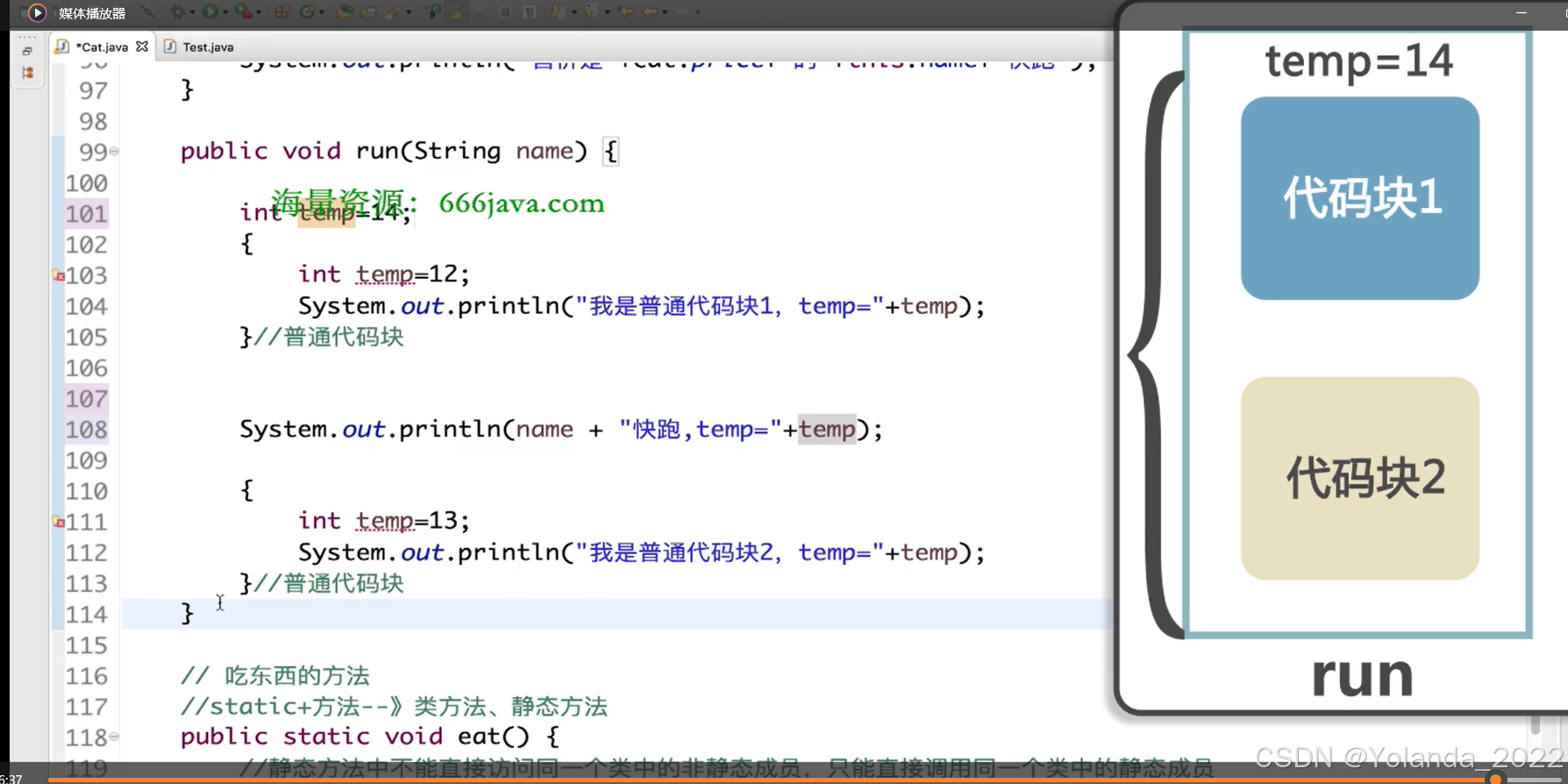The height and width of the screenshot is (784, 1568).
Task: Click the println 我是普通代码块1 line
Action: pos(641,306)
